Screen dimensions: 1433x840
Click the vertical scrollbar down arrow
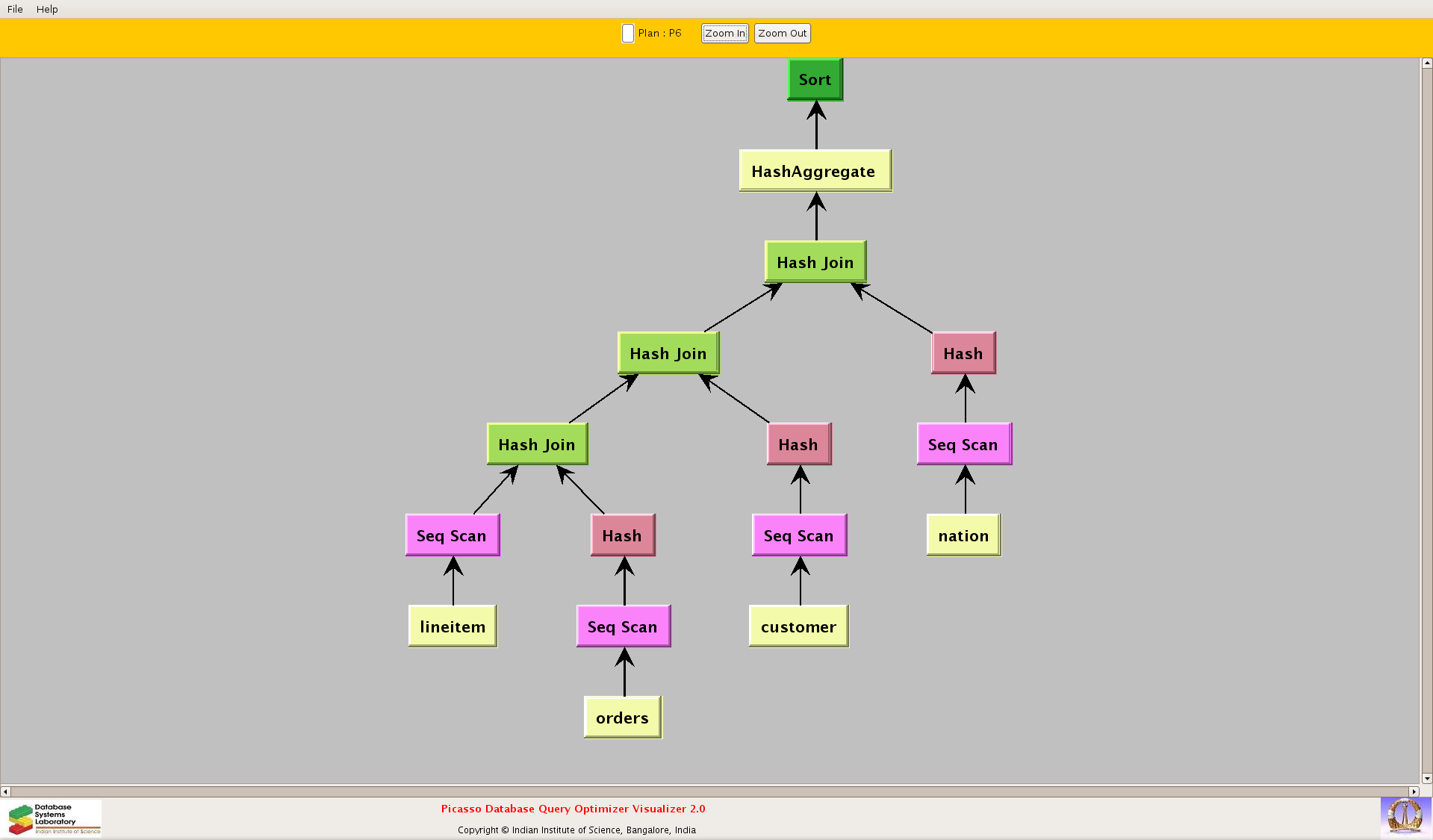[x=1426, y=778]
